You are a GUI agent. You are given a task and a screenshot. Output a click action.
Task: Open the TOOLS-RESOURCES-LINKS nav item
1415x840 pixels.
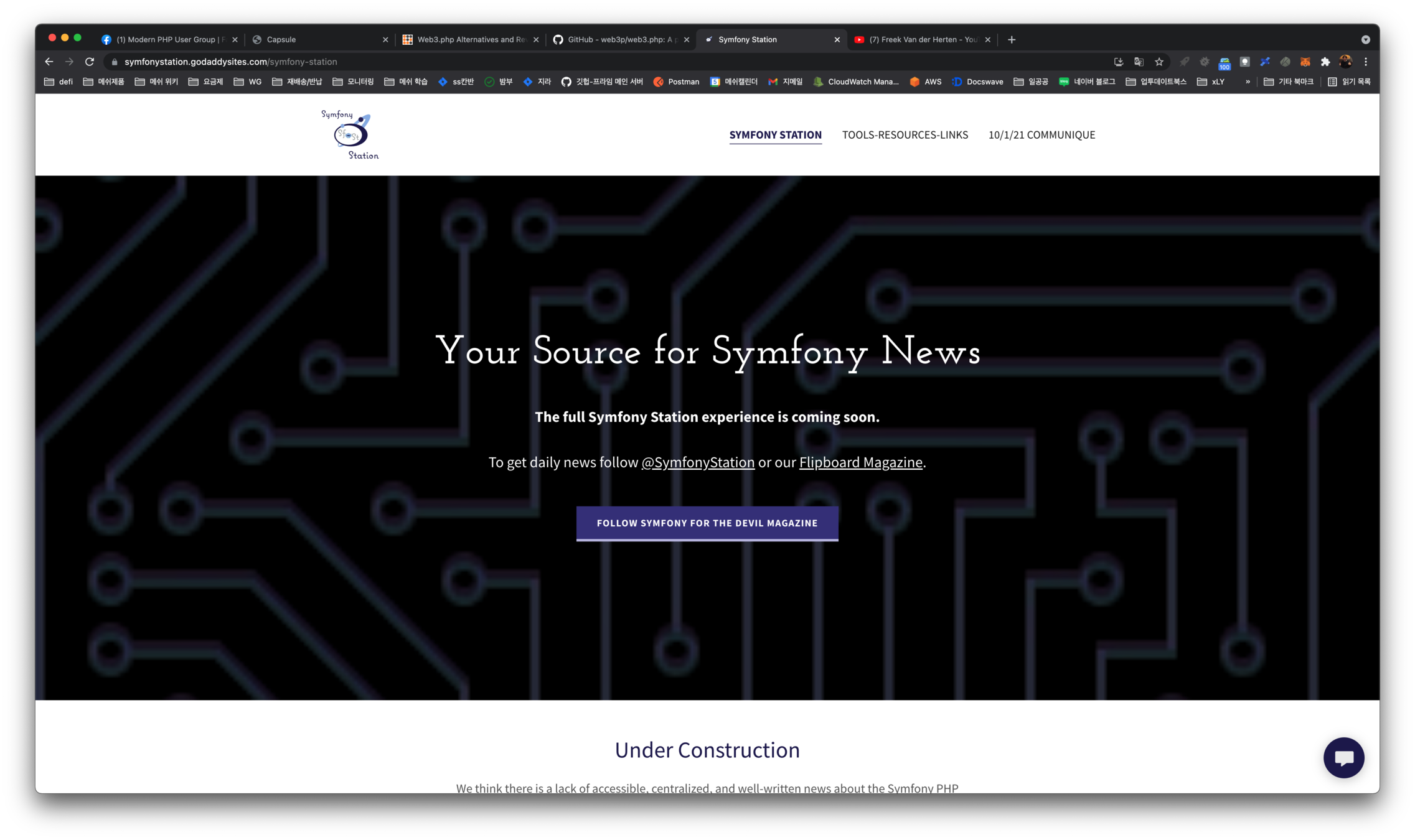(905, 134)
